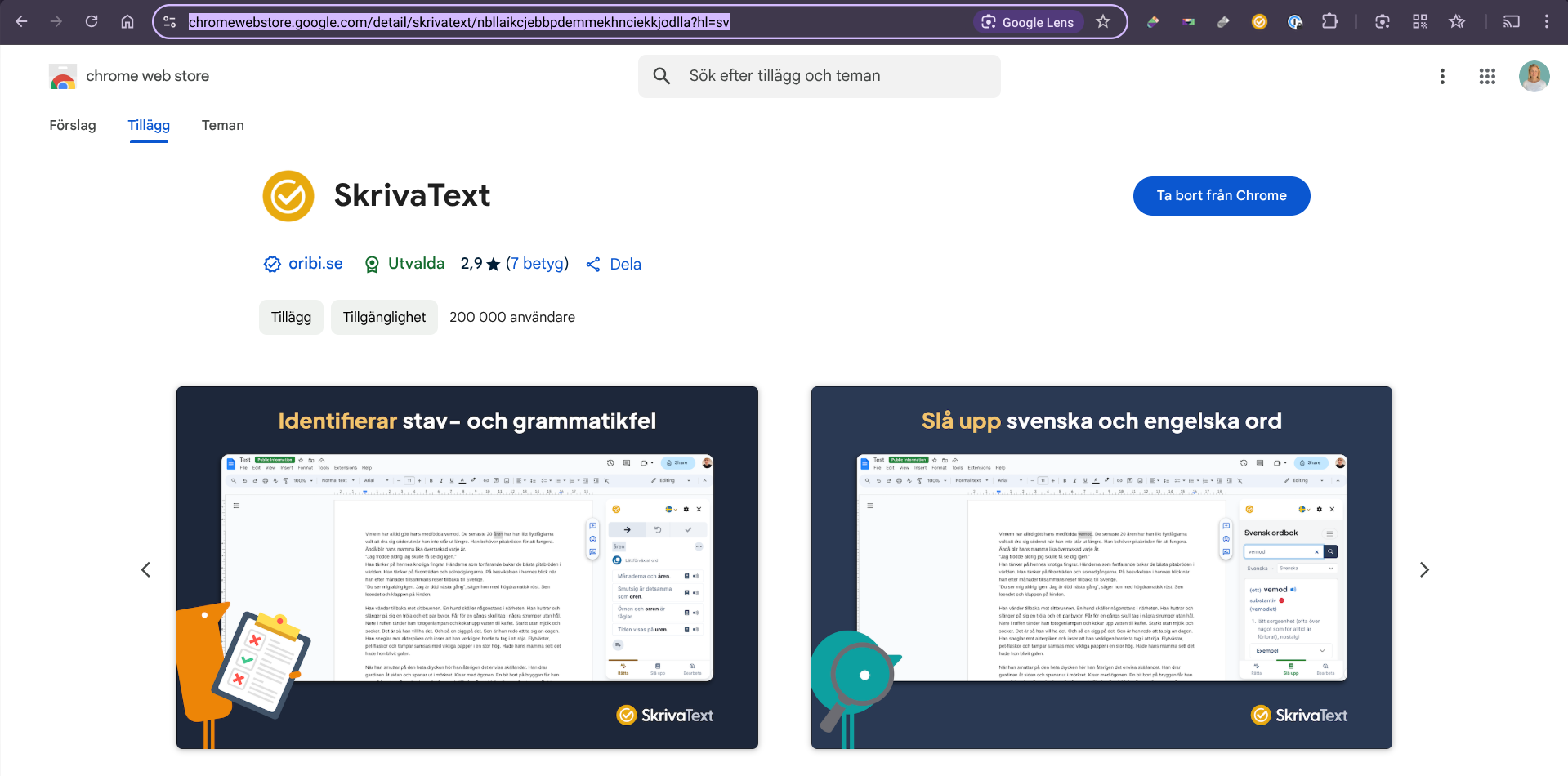Image resolution: width=1568 pixels, height=776 pixels.
Task: Click the 2,9 star rating
Action: 480,264
